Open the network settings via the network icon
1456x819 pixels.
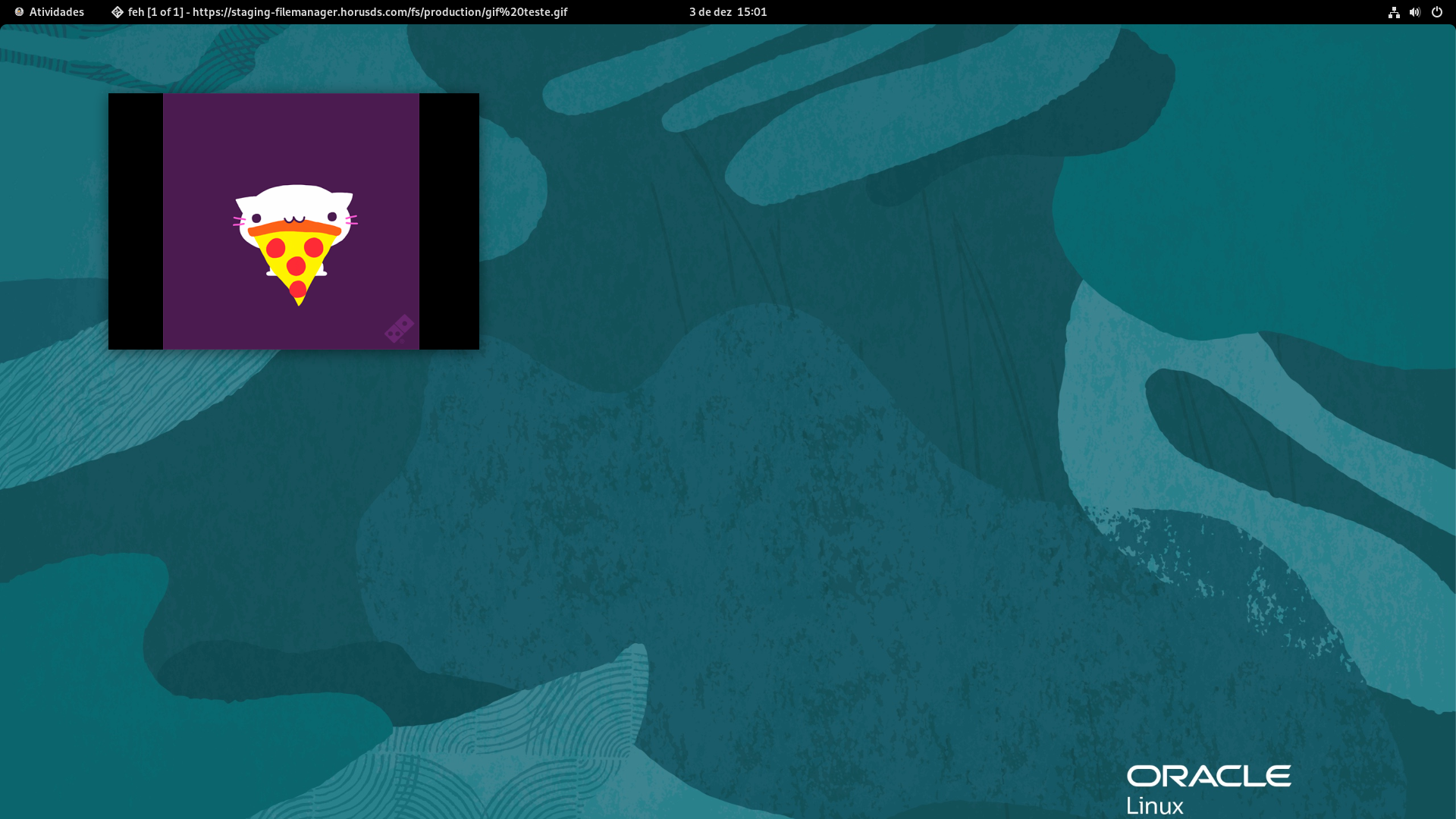click(x=1394, y=12)
